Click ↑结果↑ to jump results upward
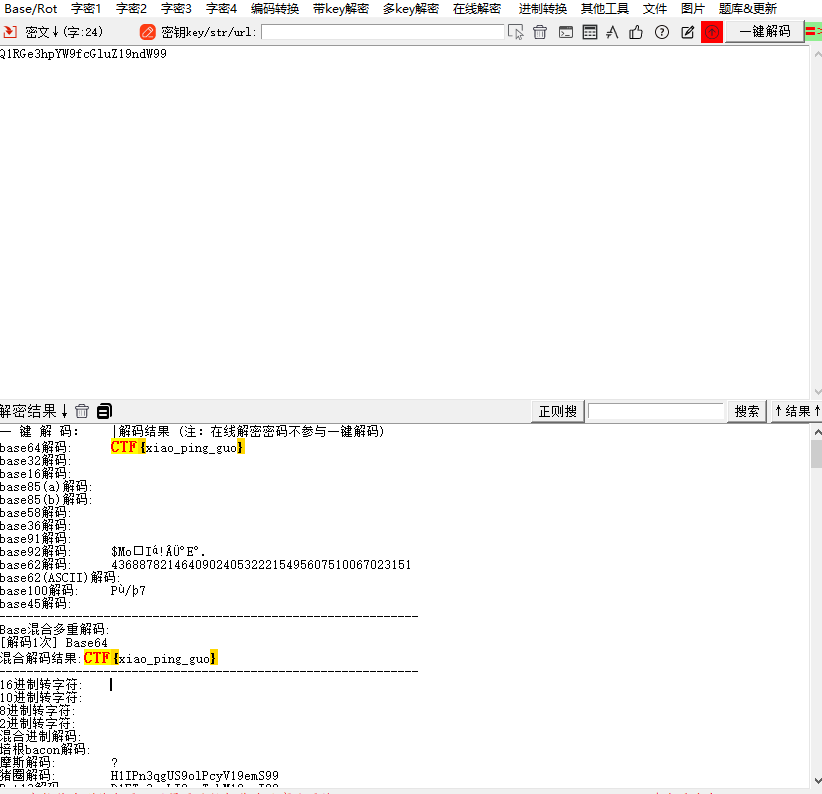 (x=796, y=410)
